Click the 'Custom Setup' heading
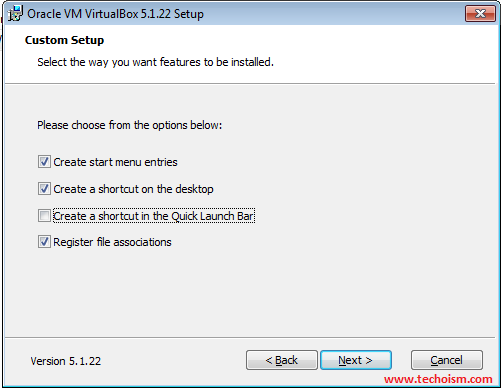The width and height of the screenshot is (501, 388). [64, 40]
